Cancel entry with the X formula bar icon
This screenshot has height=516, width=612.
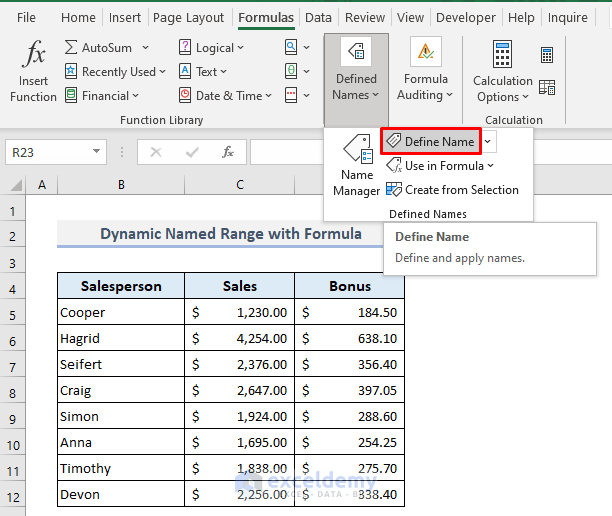[156, 152]
